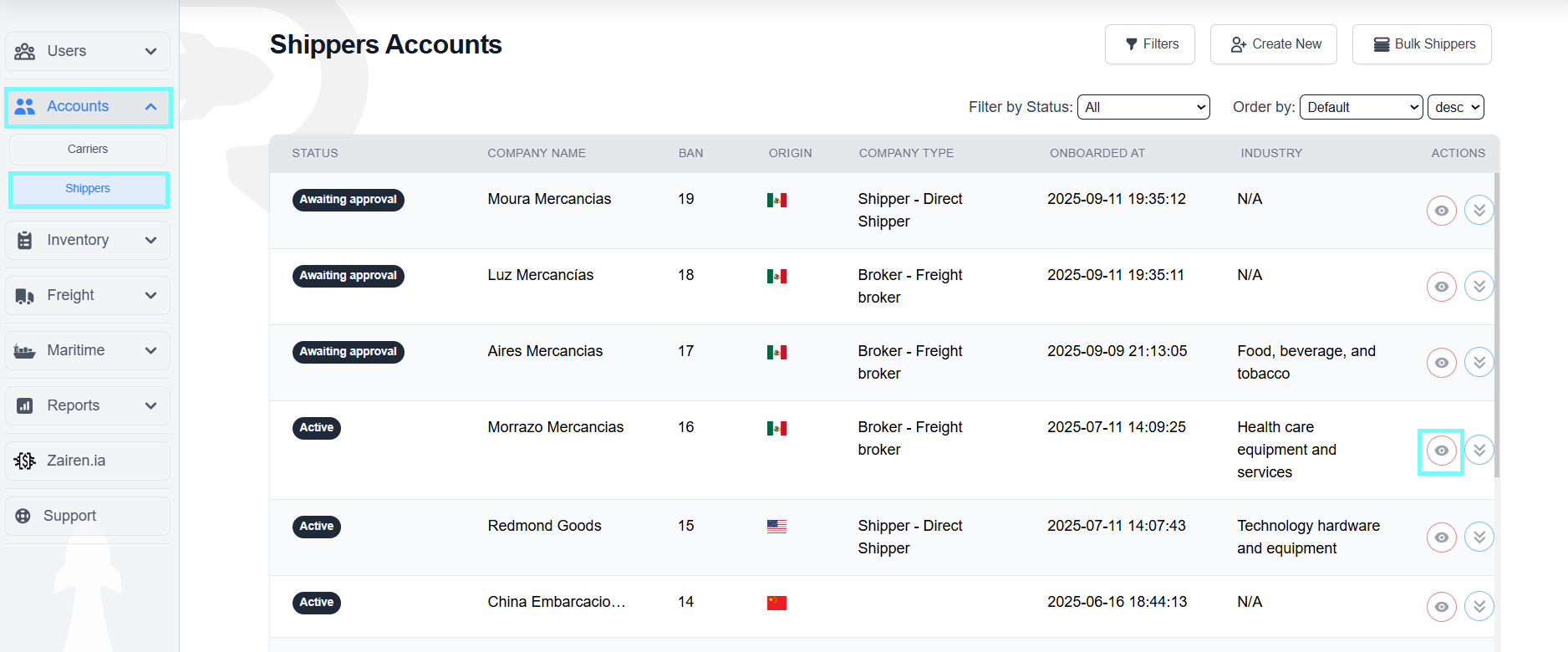Click Awaiting approval badge for Moura Mercancias
This screenshot has width=1568, height=652.
[349, 200]
